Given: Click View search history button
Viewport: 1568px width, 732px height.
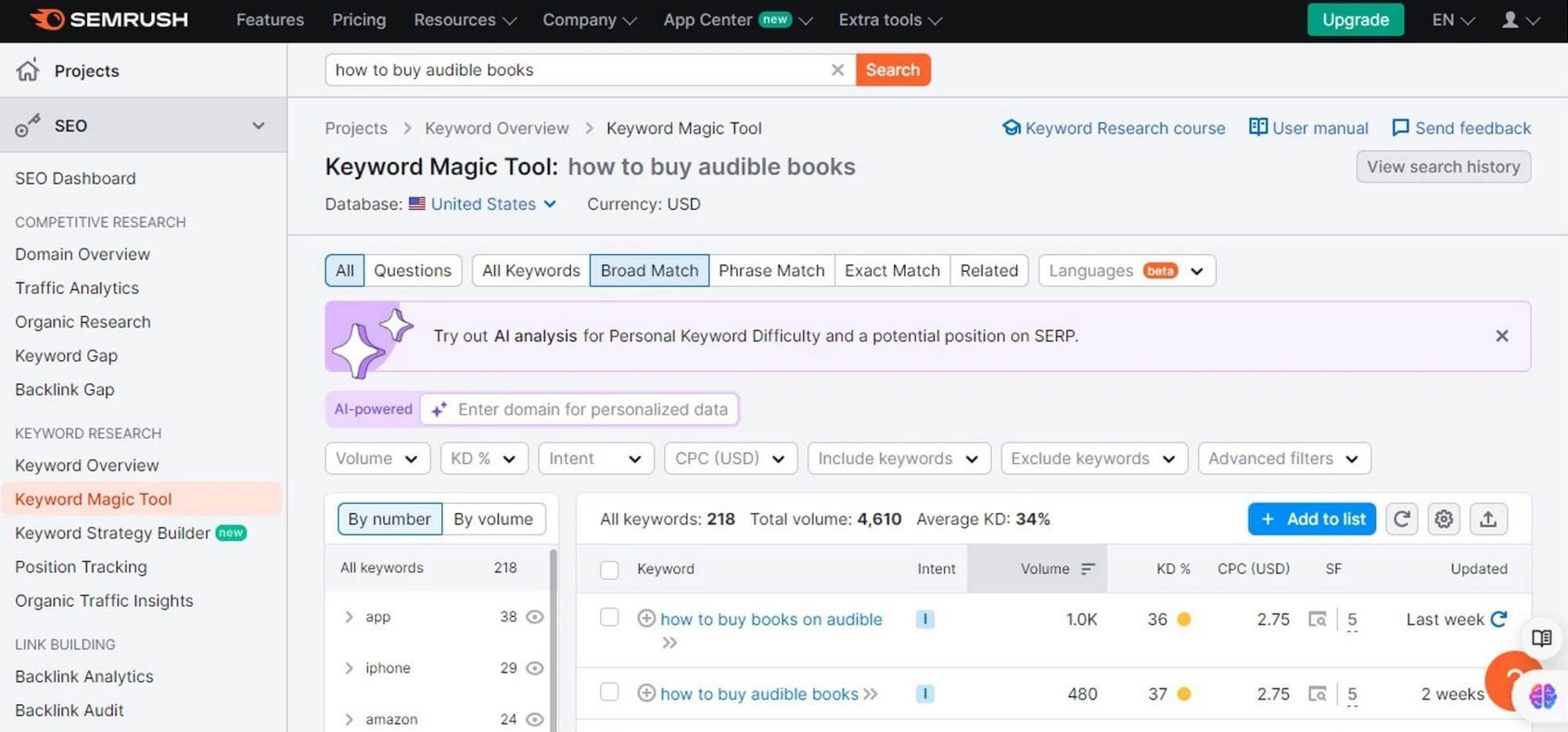Looking at the screenshot, I should (1444, 167).
